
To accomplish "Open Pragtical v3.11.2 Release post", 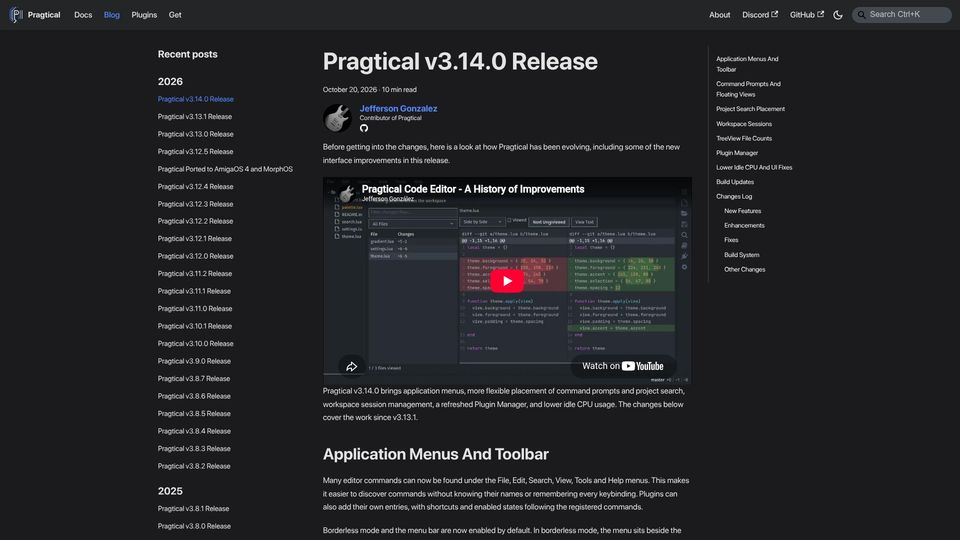I will [x=195, y=274].
